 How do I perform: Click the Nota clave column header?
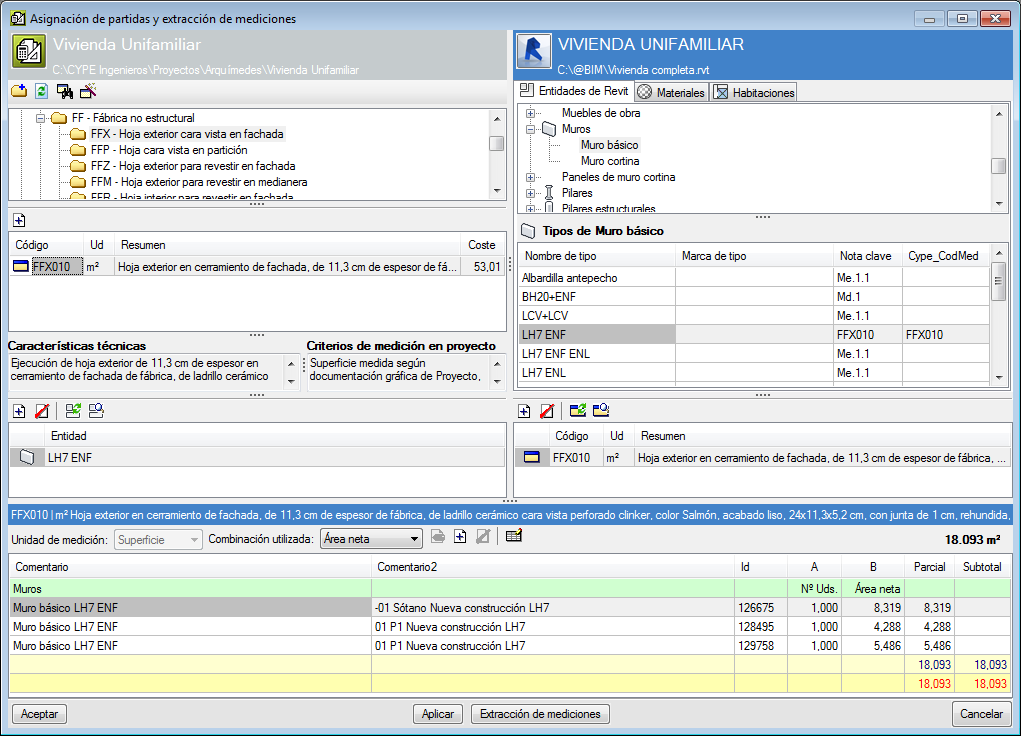866,256
